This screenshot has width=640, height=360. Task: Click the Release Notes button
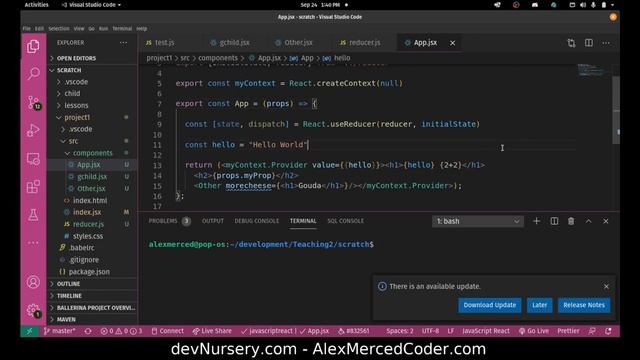pos(584,305)
